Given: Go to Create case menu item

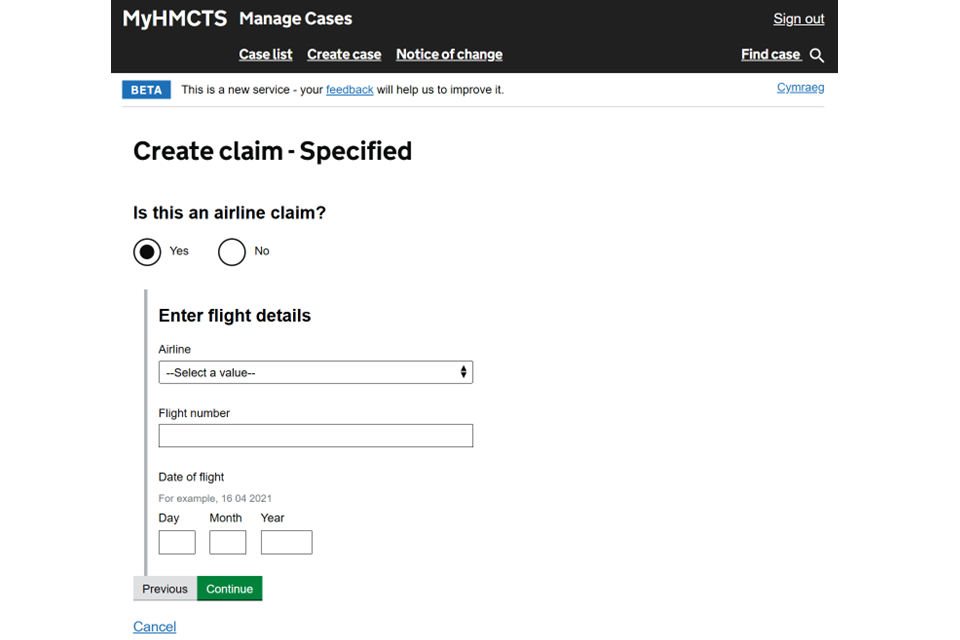Looking at the screenshot, I should [x=344, y=54].
